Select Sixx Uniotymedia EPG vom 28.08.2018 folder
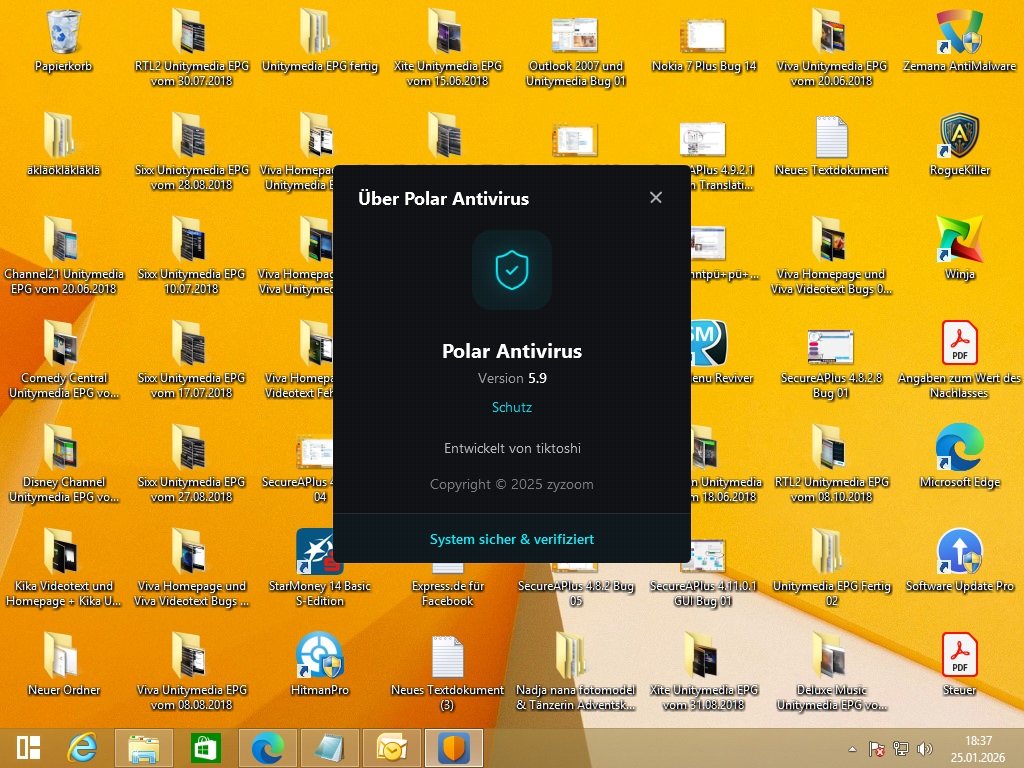This screenshot has width=1024, height=768. coord(191,152)
